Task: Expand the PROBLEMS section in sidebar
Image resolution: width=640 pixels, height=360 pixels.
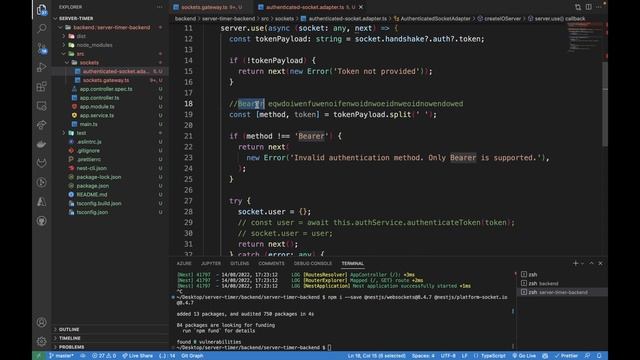Action: [71, 347]
